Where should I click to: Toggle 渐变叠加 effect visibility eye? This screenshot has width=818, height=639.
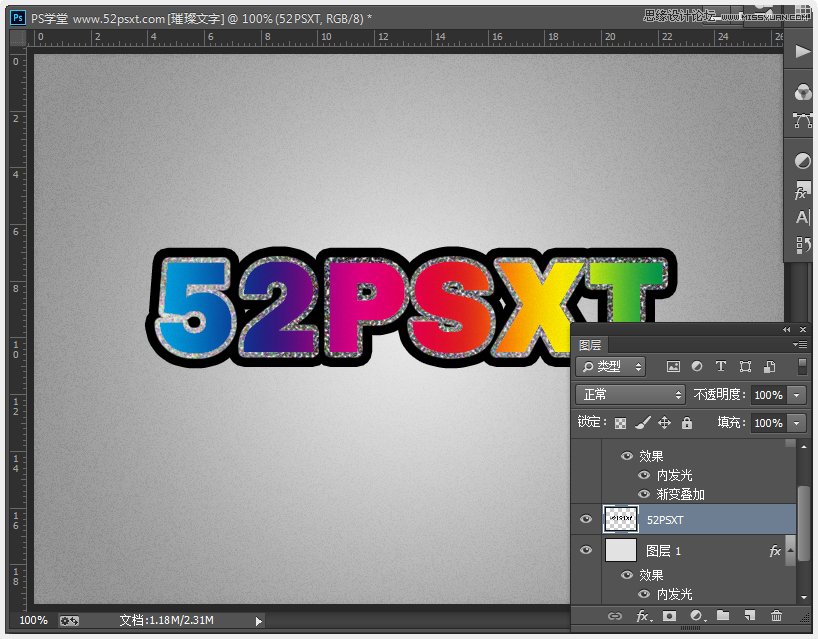pos(644,494)
